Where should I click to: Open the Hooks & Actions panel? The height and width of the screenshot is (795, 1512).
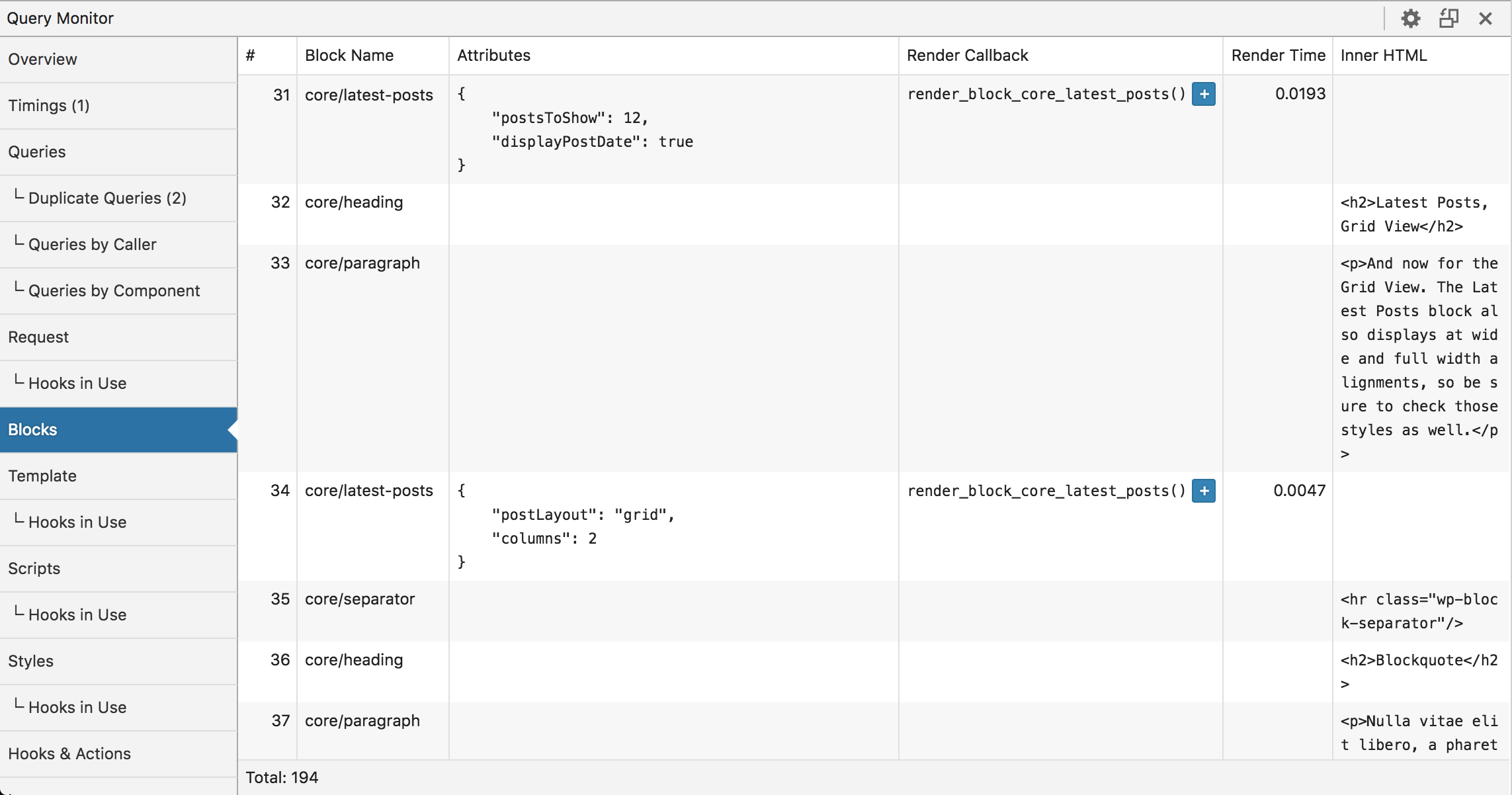click(118, 754)
